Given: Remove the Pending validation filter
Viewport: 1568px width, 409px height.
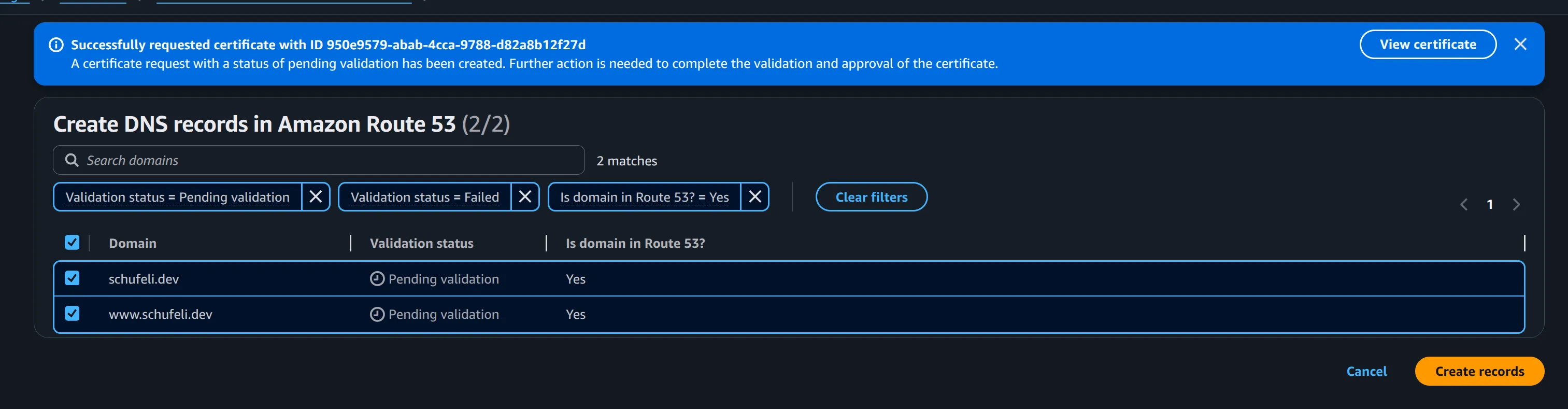Looking at the screenshot, I should (315, 196).
